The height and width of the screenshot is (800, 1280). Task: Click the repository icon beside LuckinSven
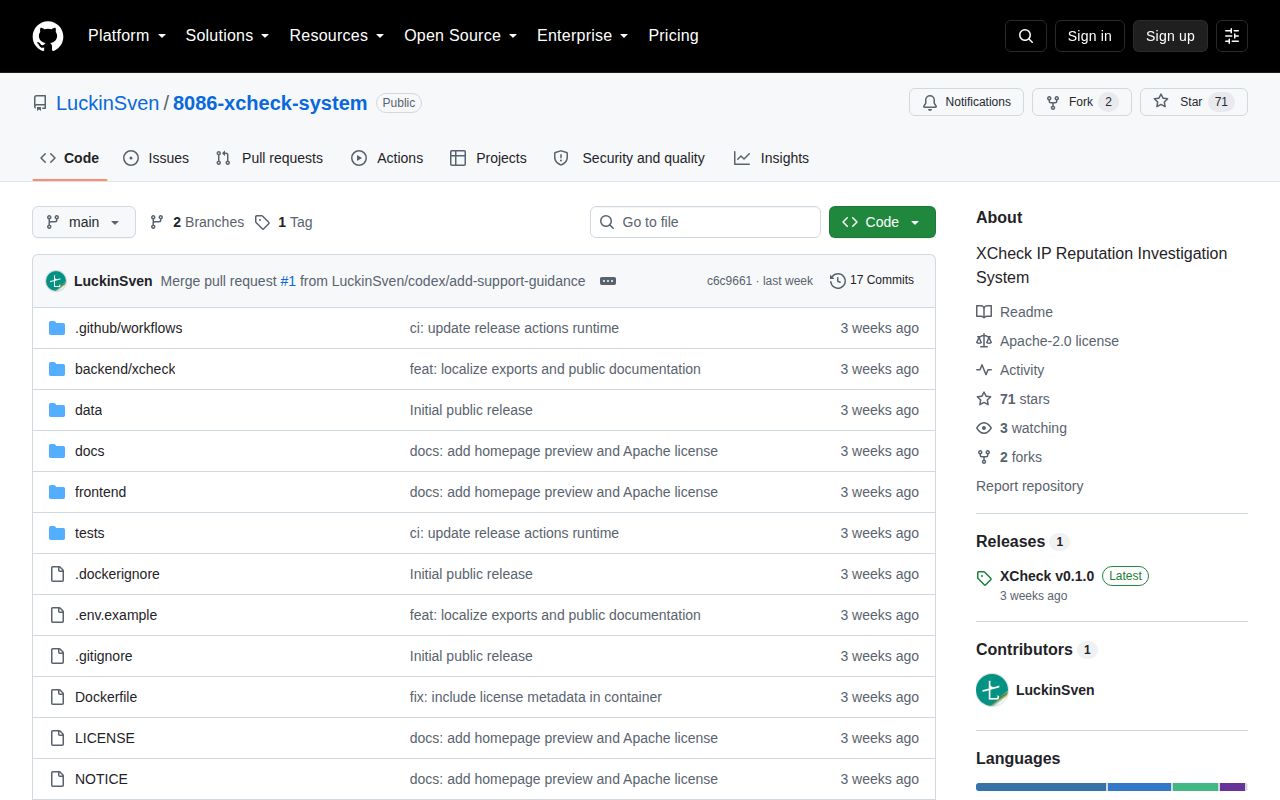[40, 103]
